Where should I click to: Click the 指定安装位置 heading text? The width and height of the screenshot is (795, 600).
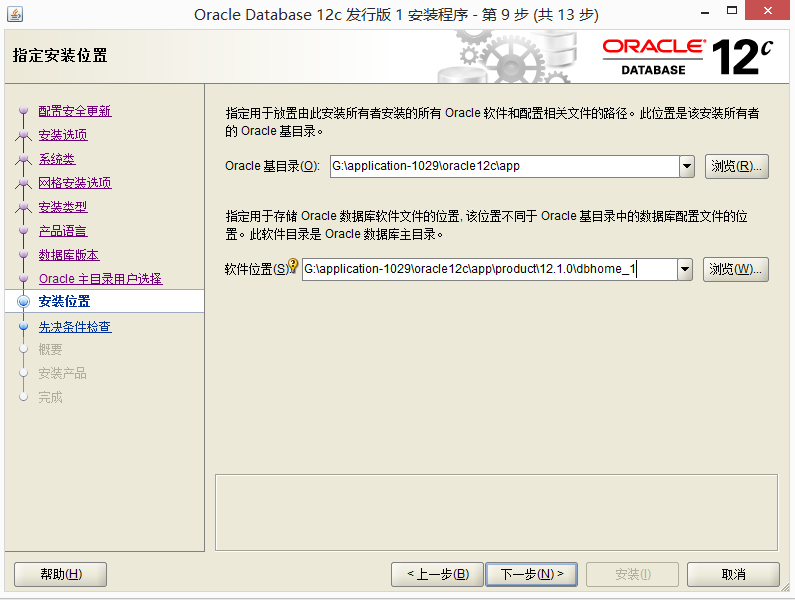[x=60, y=55]
